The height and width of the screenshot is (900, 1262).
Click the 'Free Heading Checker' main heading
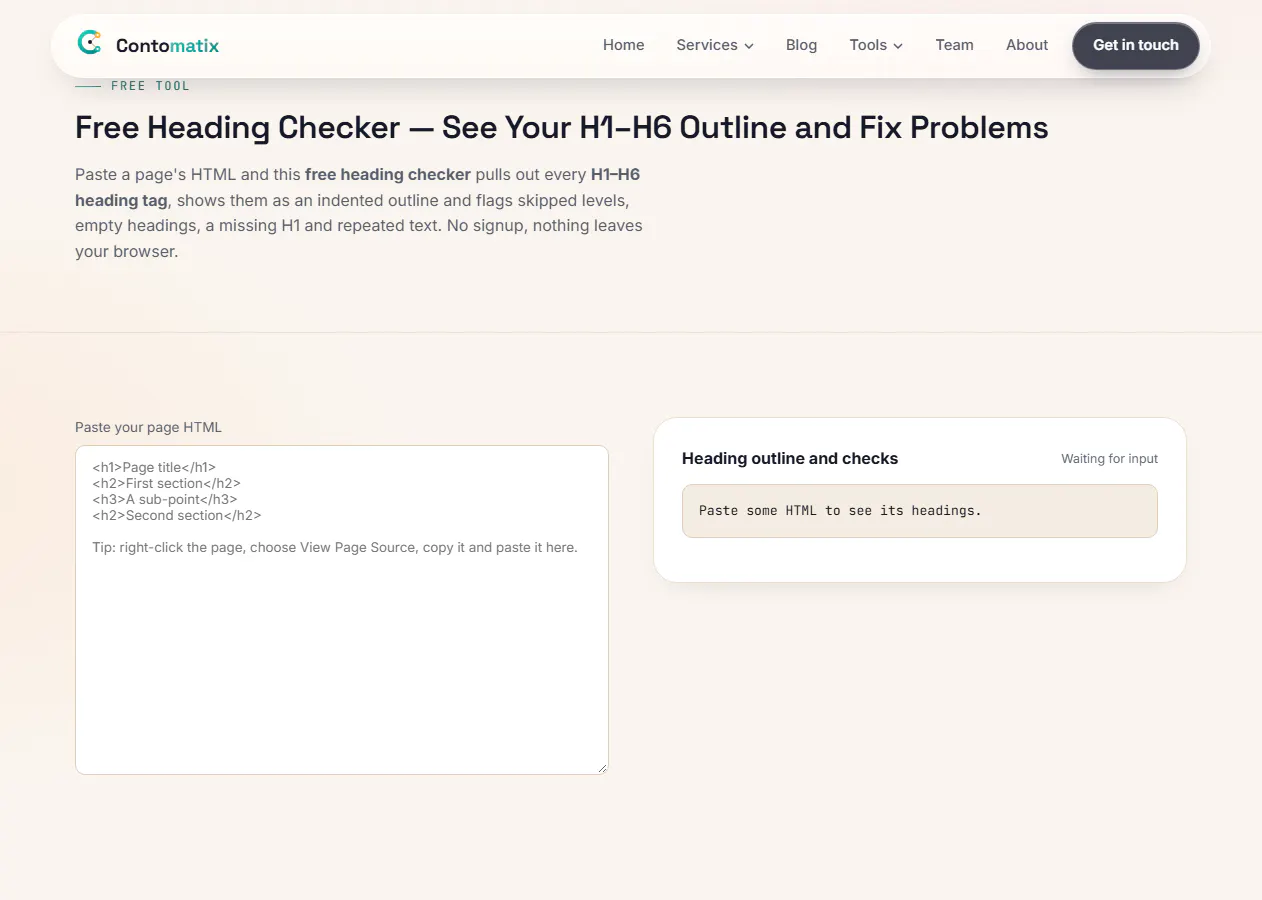pos(562,127)
